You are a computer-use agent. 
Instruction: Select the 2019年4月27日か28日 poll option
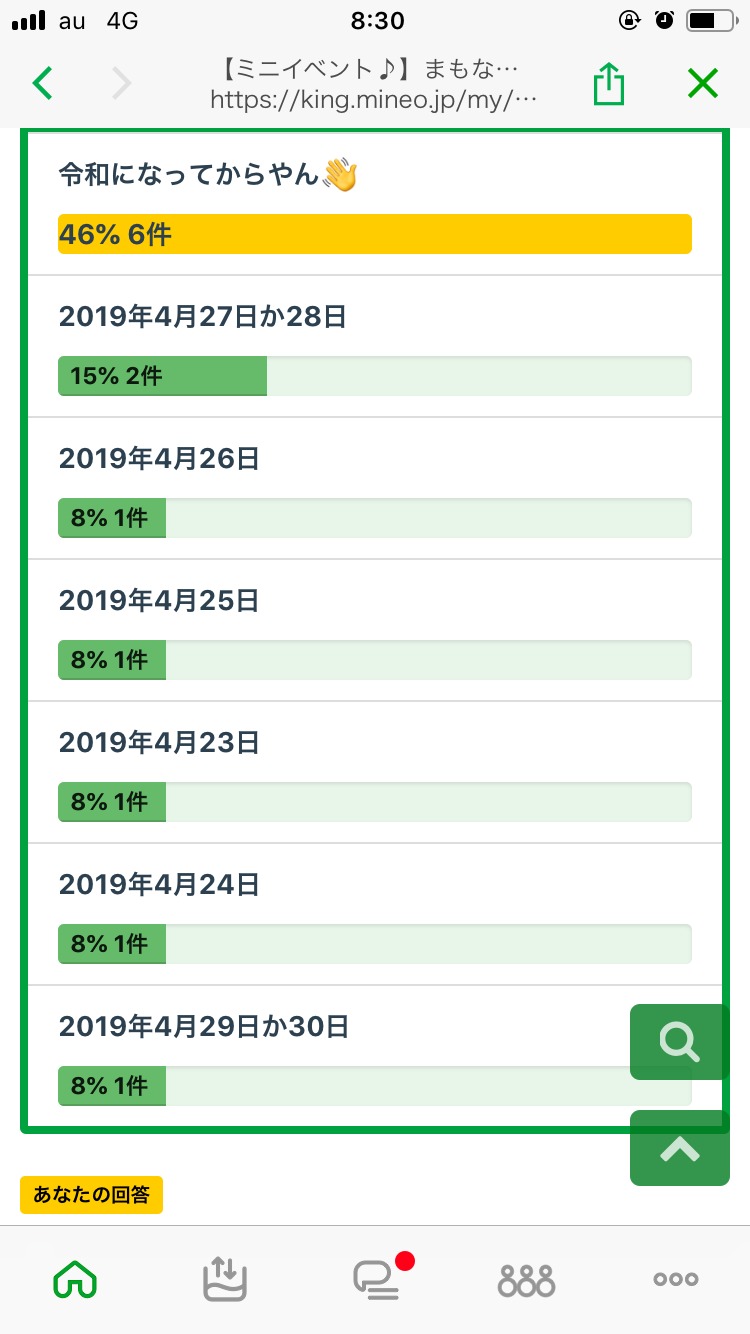[203, 317]
